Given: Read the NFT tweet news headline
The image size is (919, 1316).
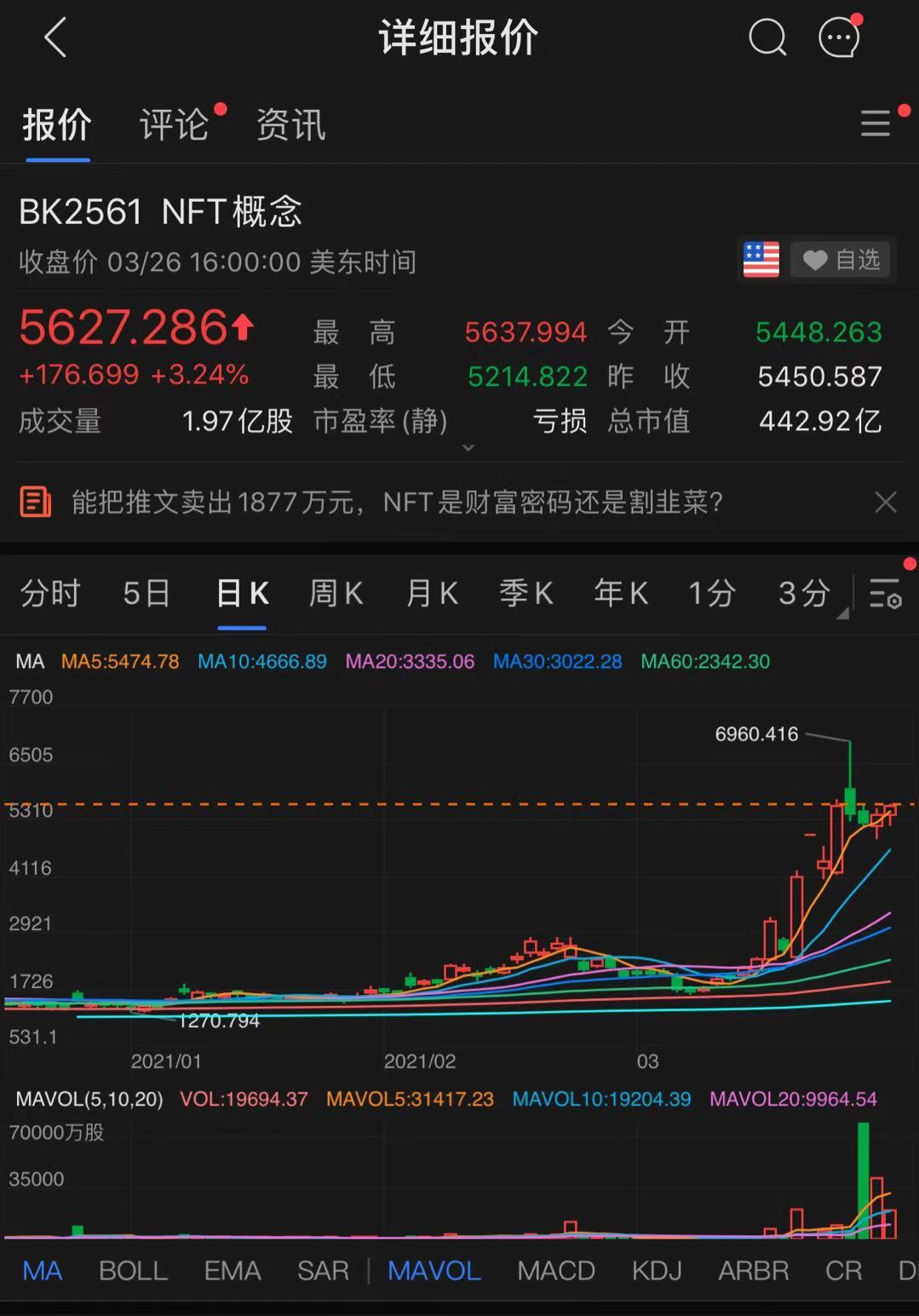Looking at the screenshot, I should [397, 503].
